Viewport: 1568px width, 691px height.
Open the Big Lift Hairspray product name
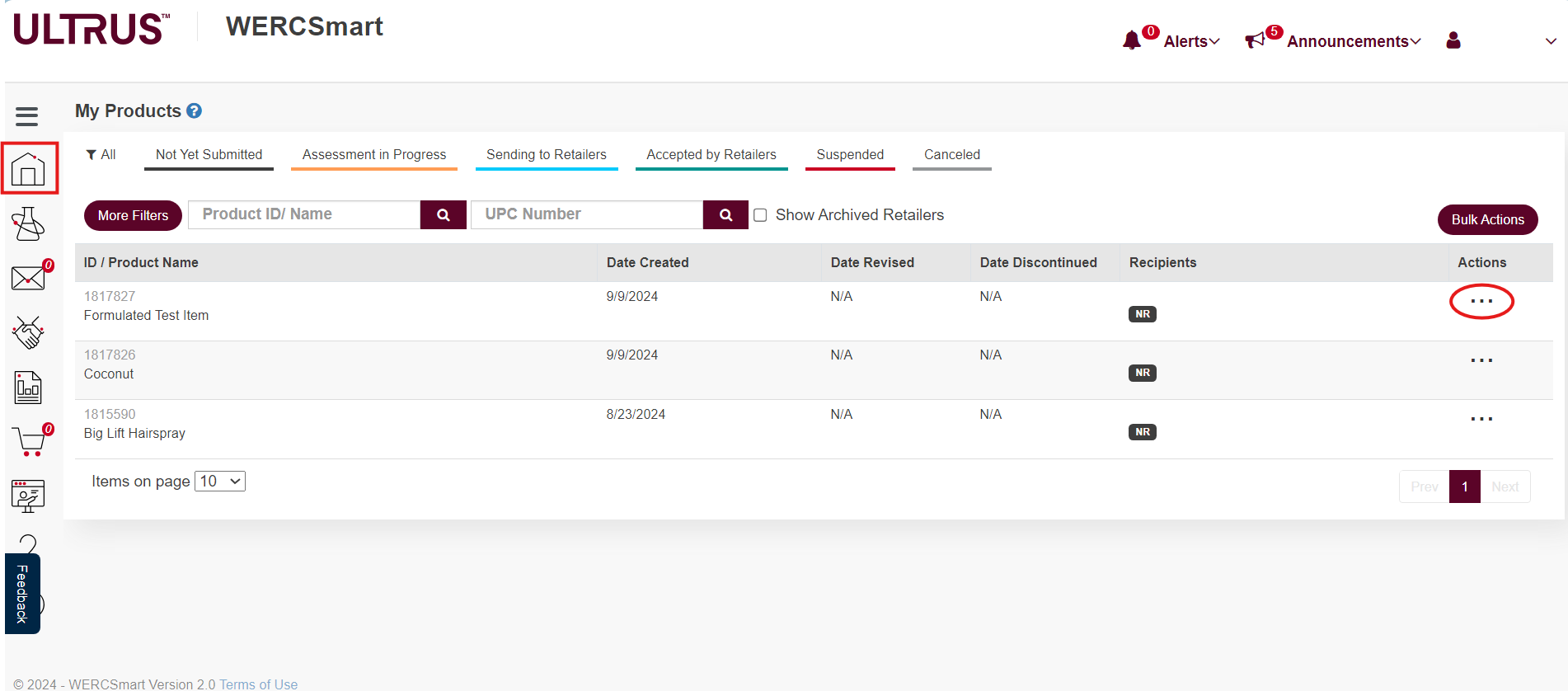(134, 433)
